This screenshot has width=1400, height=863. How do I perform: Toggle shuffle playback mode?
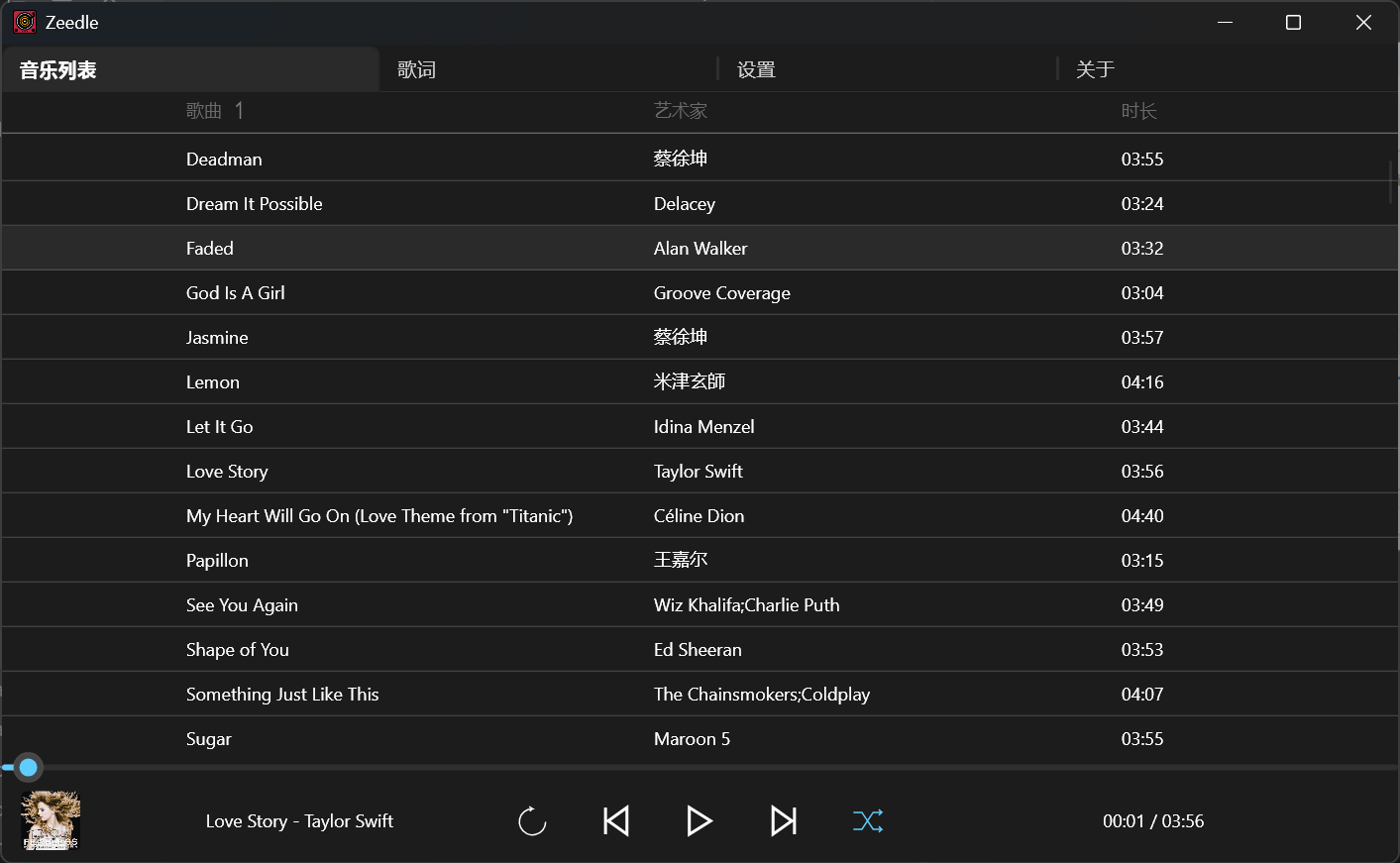tap(868, 821)
